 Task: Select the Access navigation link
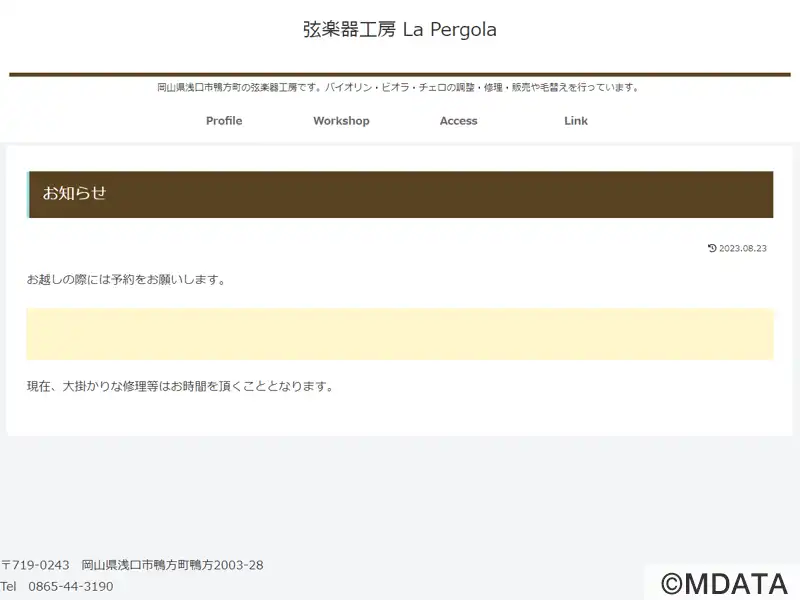pos(459,121)
